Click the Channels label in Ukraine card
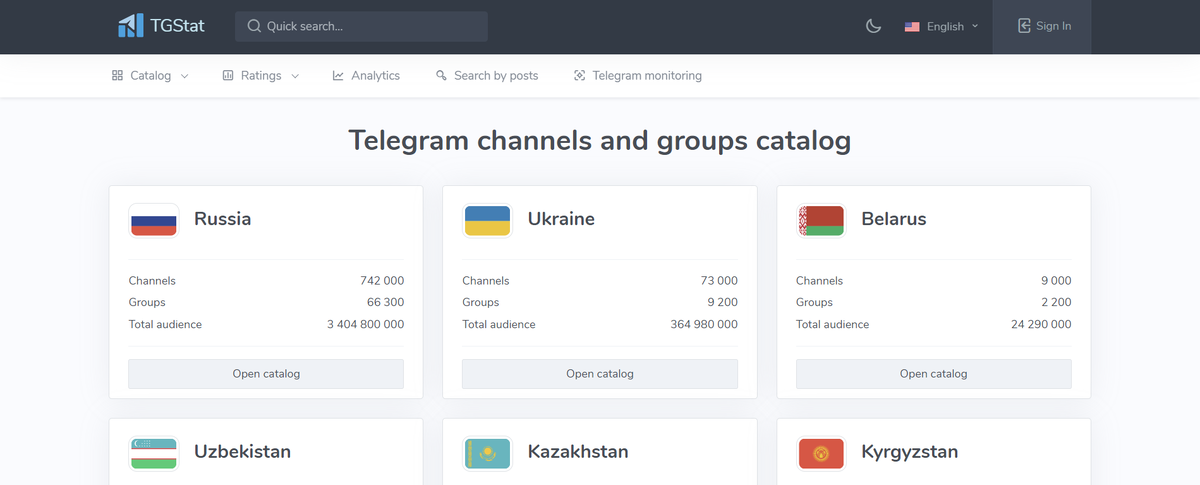Viewport: 1200px width, 485px height. click(486, 281)
